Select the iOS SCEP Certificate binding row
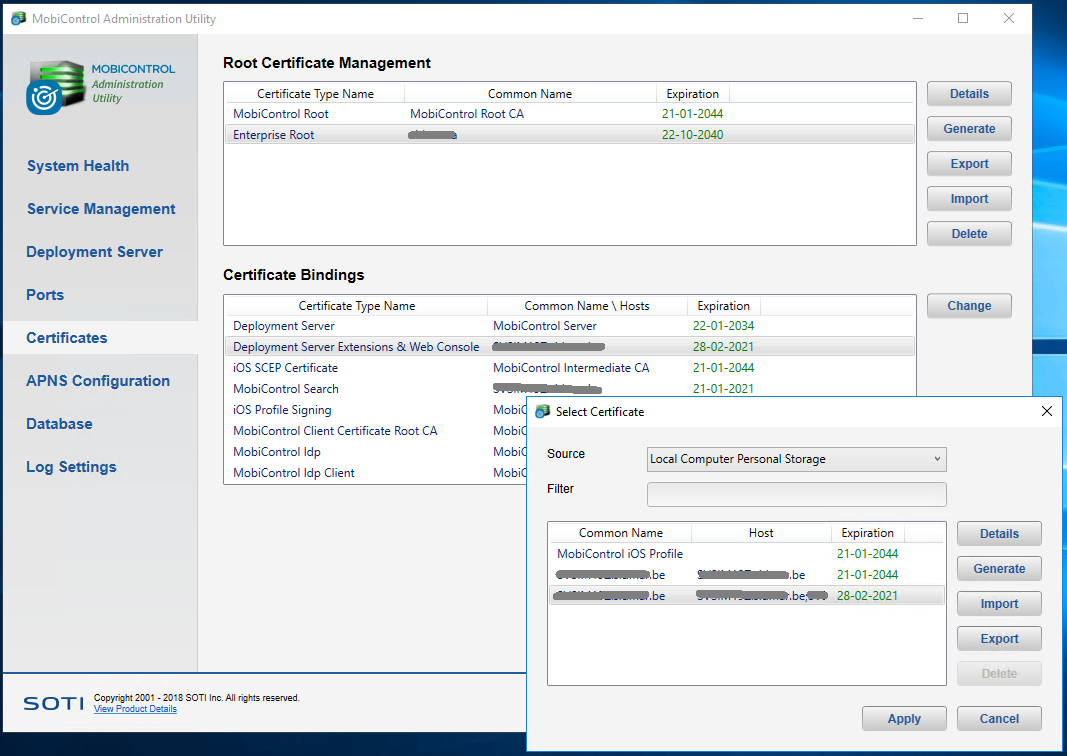 (285, 368)
